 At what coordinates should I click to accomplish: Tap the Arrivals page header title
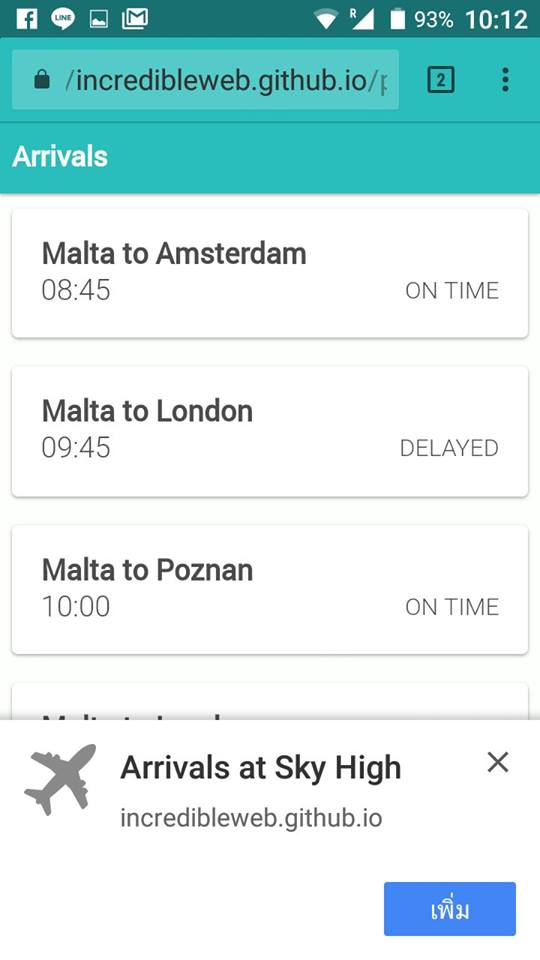[60, 157]
